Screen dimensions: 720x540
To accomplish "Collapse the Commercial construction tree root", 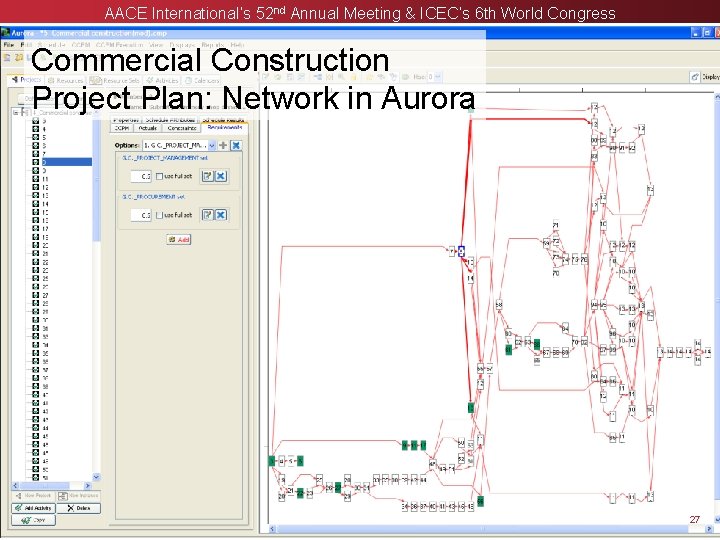I will (16, 112).
